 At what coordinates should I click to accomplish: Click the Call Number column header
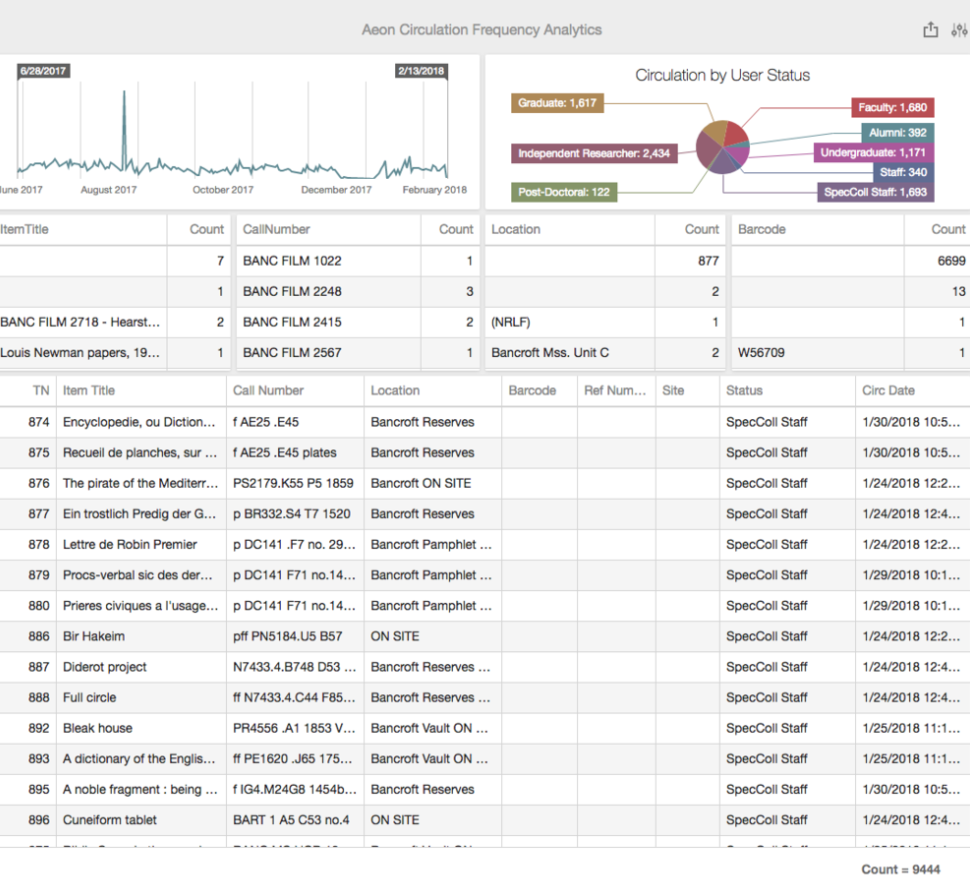click(268, 391)
